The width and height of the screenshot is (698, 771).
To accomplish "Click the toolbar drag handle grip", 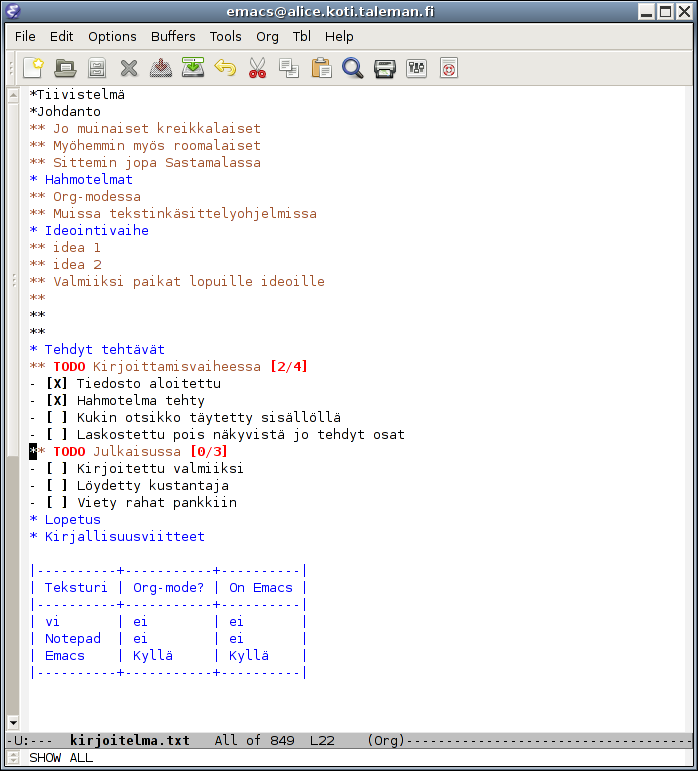I will click(x=12, y=68).
